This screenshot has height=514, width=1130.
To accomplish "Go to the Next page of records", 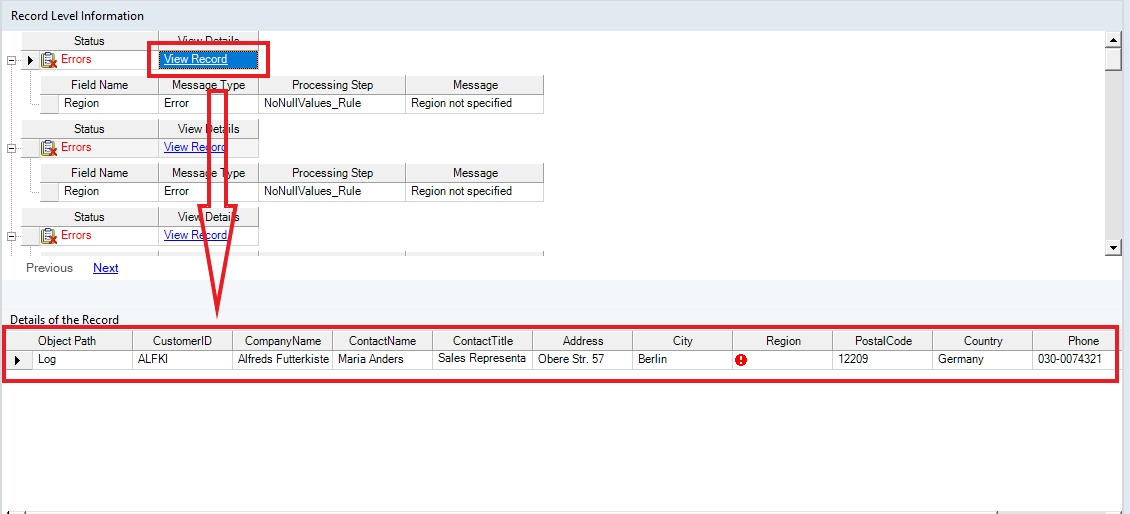I will [x=105, y=268].
